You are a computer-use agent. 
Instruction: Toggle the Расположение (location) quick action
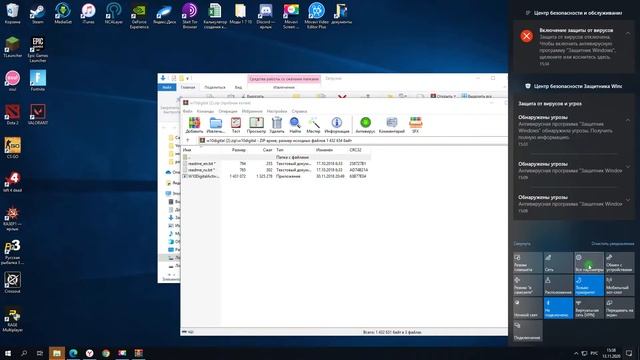pos(558,285)
